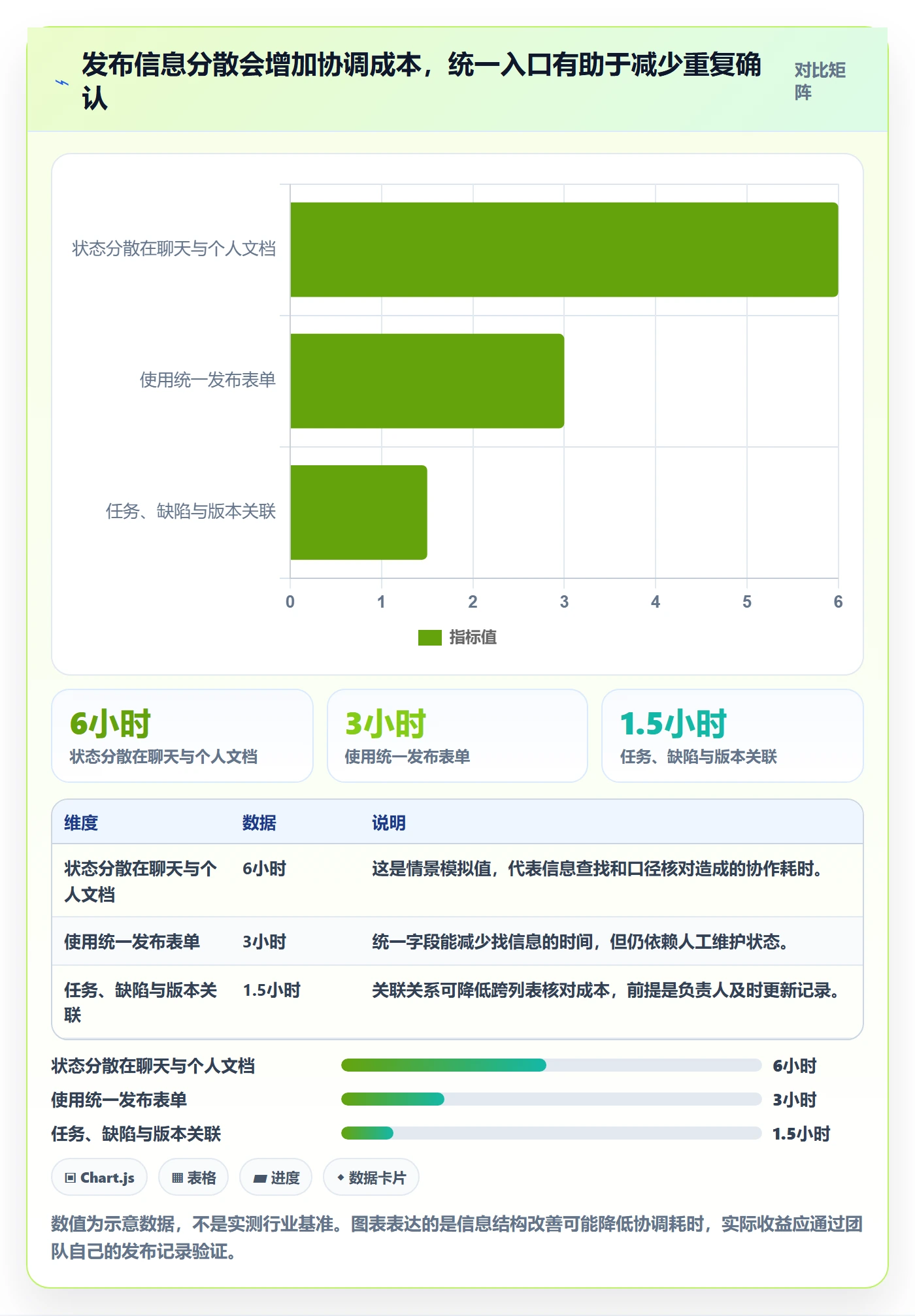Select the 进度 tag chip
Image resolution: width=915 pixels, height=1316 pixels.
[276, 1177]
